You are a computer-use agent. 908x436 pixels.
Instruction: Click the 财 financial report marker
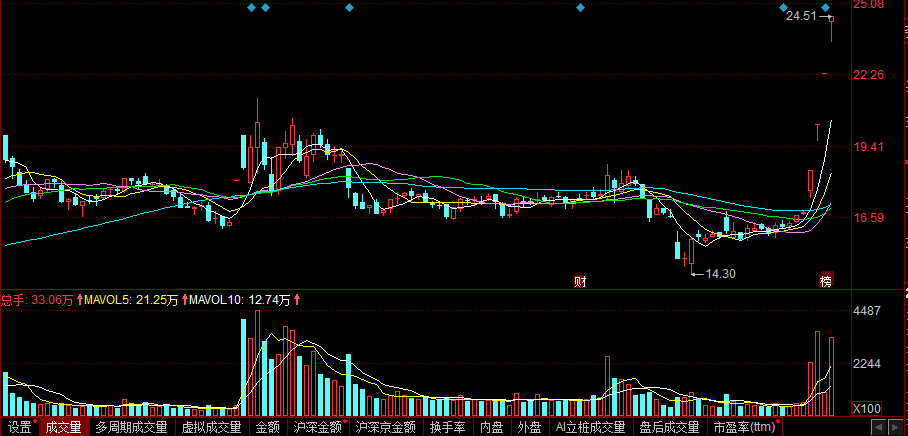580,281
